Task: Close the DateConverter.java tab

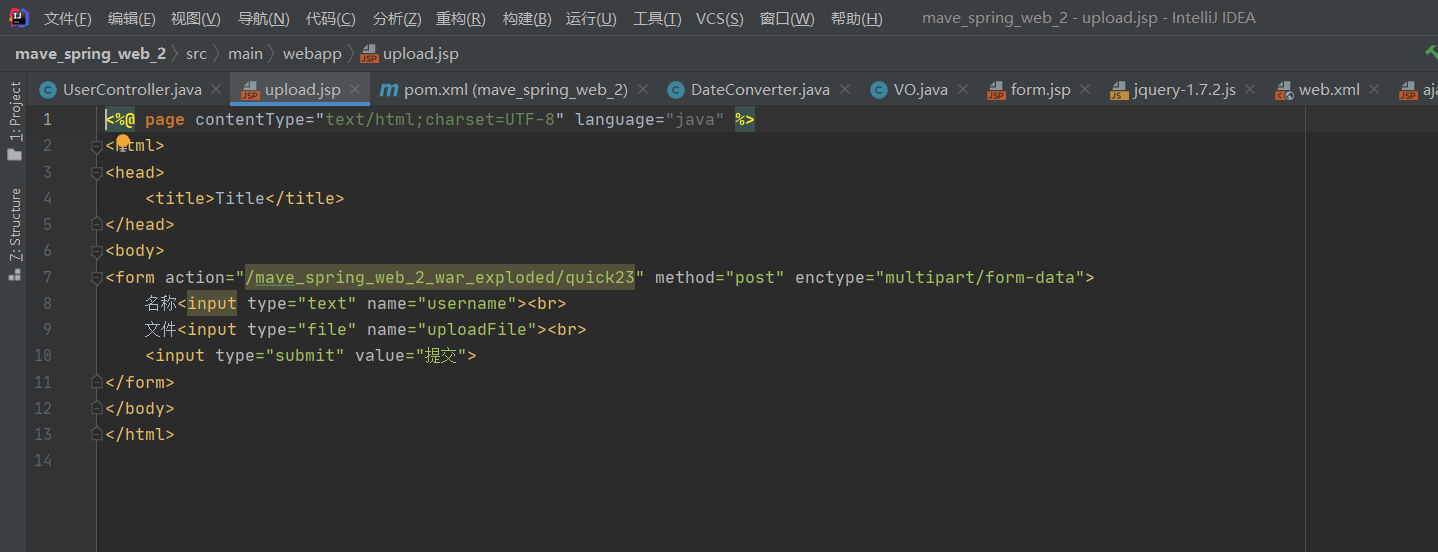Action: point(845,90)
